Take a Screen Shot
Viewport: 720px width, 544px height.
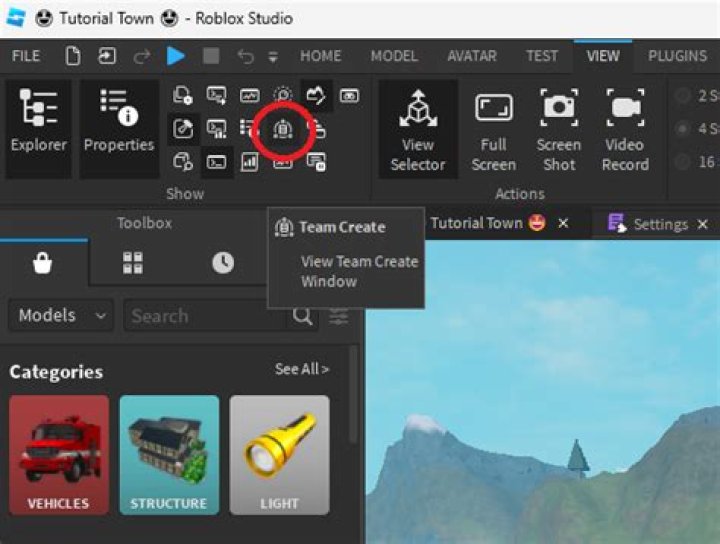pos(558,127)
